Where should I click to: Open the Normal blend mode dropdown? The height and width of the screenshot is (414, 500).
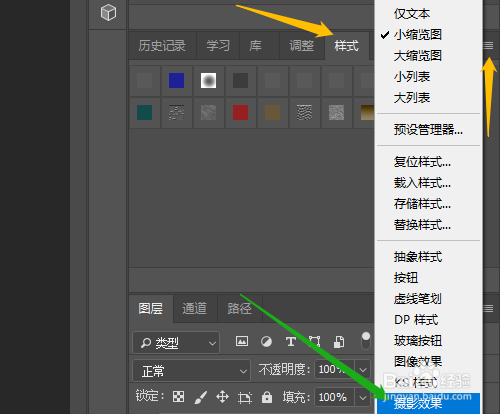pyautogui.click(x=192, y=370)
